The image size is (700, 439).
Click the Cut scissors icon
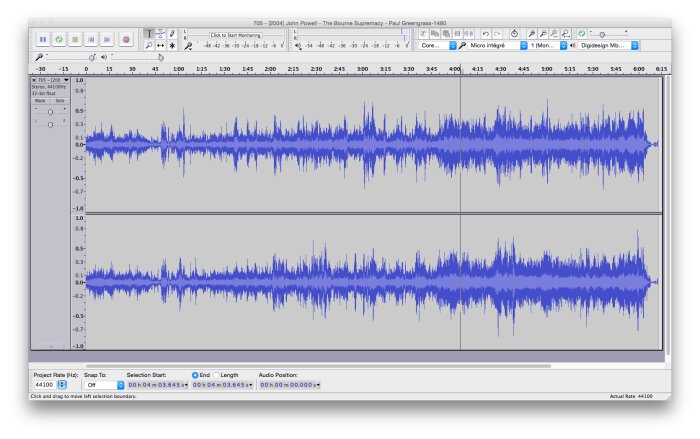[423, 33]
